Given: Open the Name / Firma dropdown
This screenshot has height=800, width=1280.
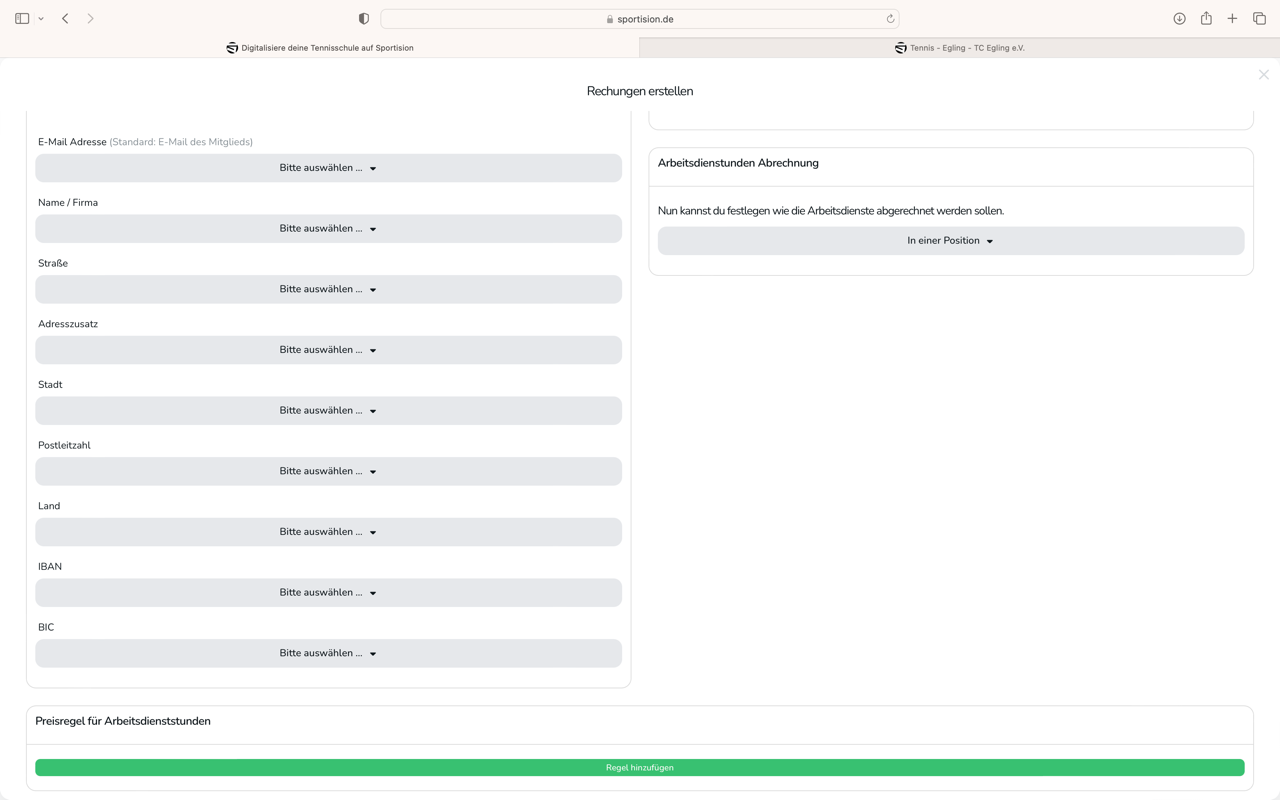Looking at the screenshot, I should (328, 229).
